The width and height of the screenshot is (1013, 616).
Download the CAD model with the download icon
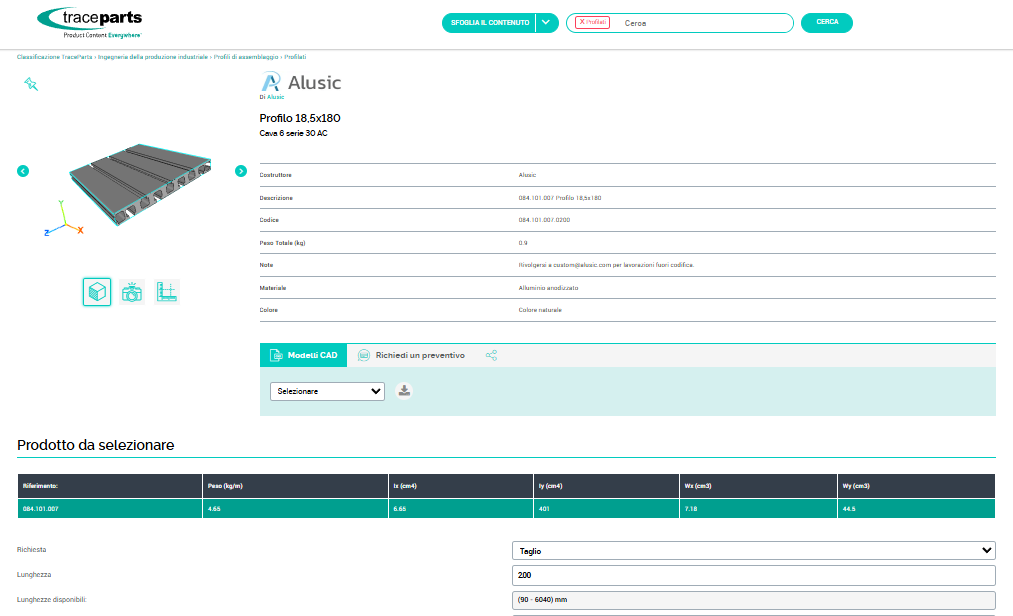coord(404,391)
